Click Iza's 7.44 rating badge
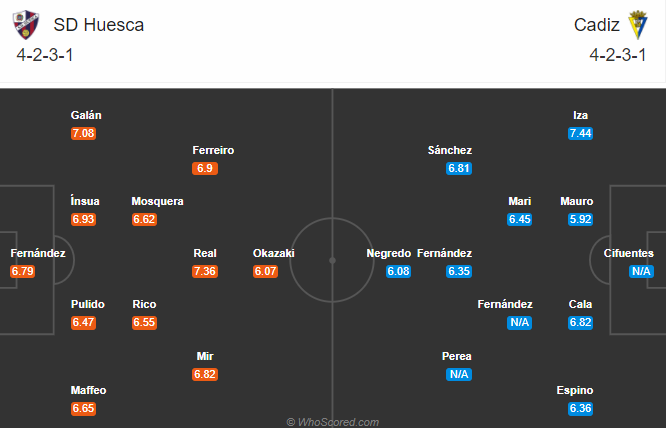Screen dimensions: 666x428 581,133
